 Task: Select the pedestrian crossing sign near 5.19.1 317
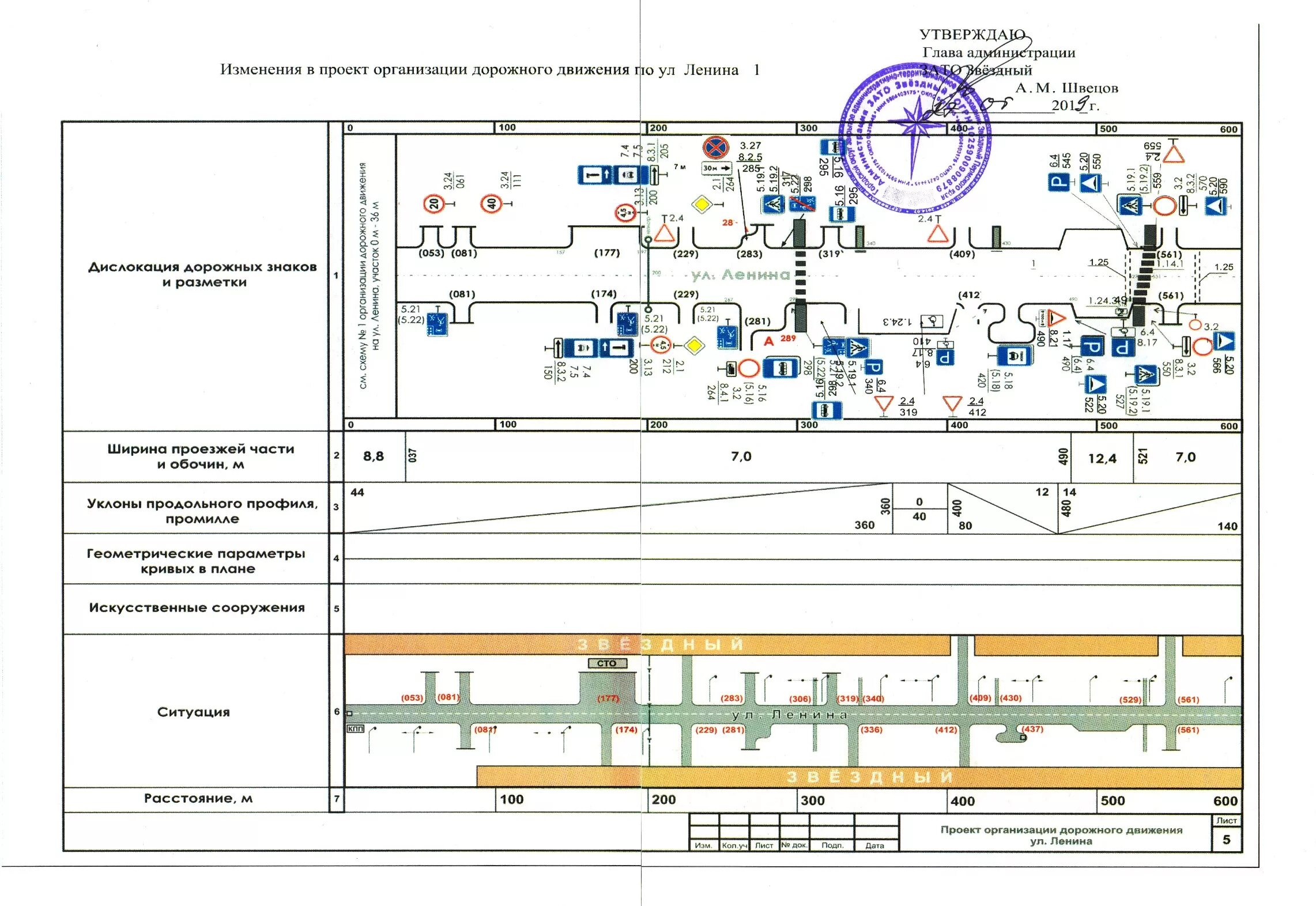coord(773,204)
